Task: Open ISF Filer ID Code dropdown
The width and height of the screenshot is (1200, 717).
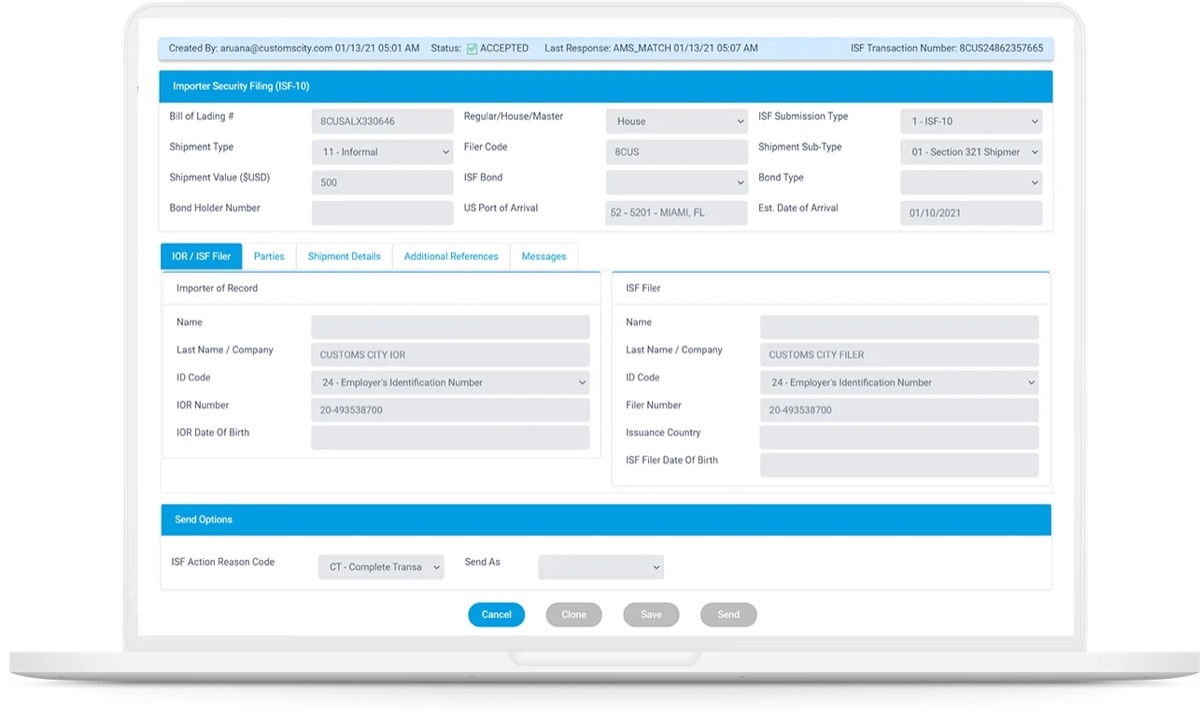Action: click(x=899, y=382)
